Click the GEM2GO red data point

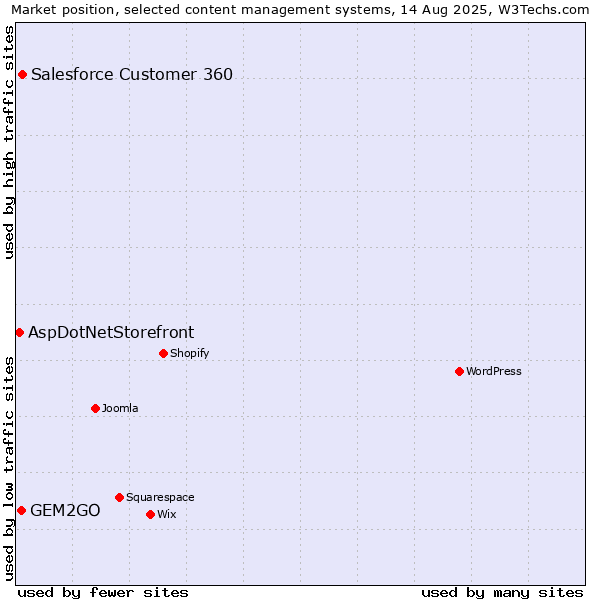click(21, 510)
